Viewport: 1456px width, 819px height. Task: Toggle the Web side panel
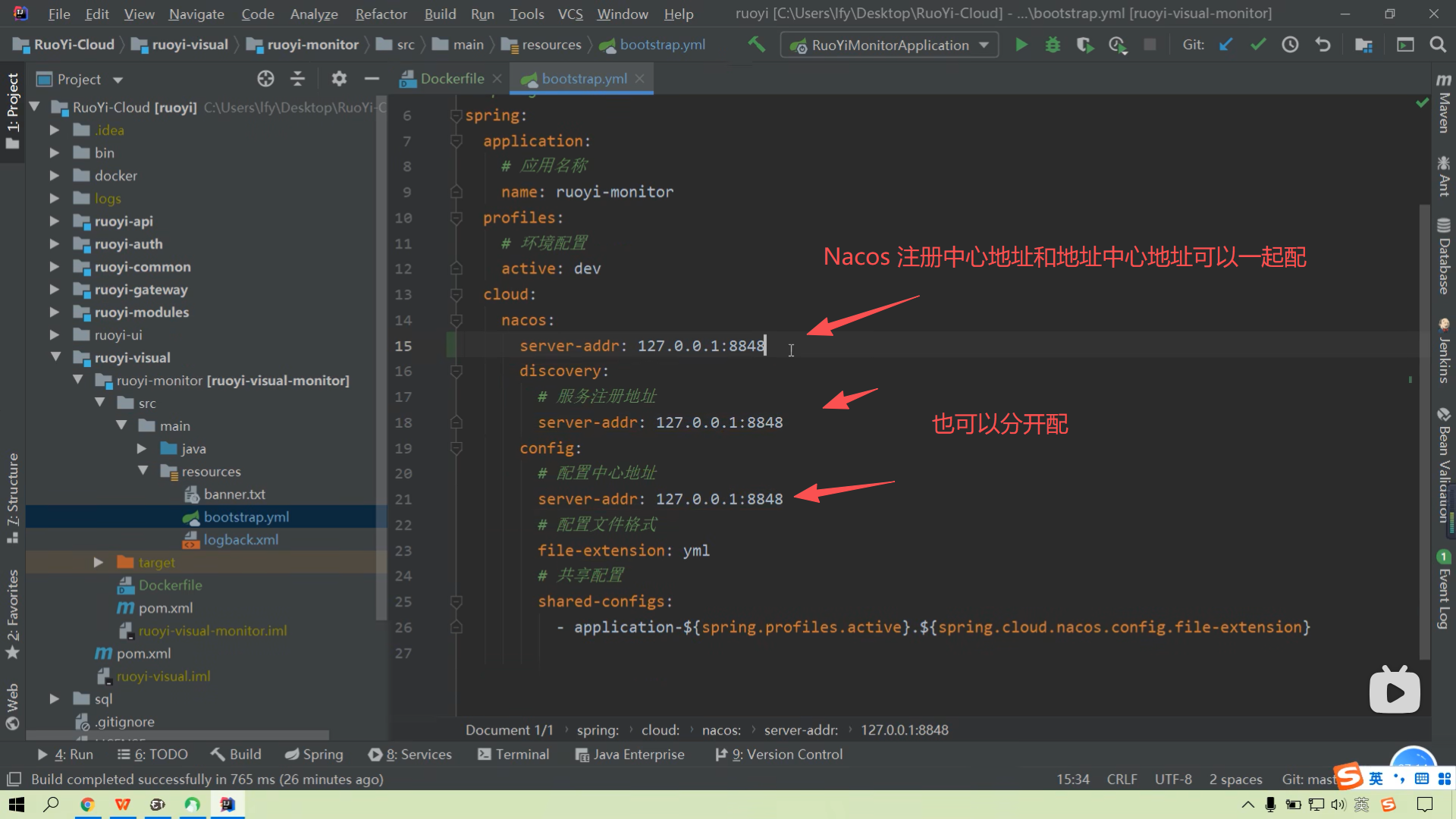12,706
